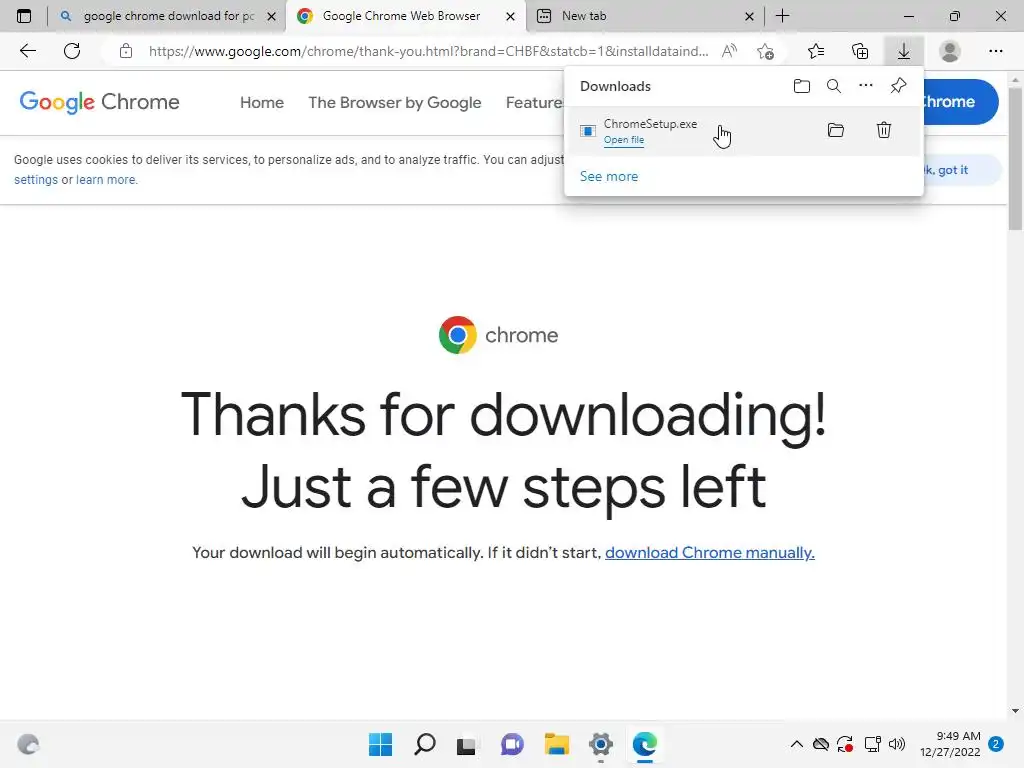Delete ChromeSetup.exe download entry

pos(884,130)
